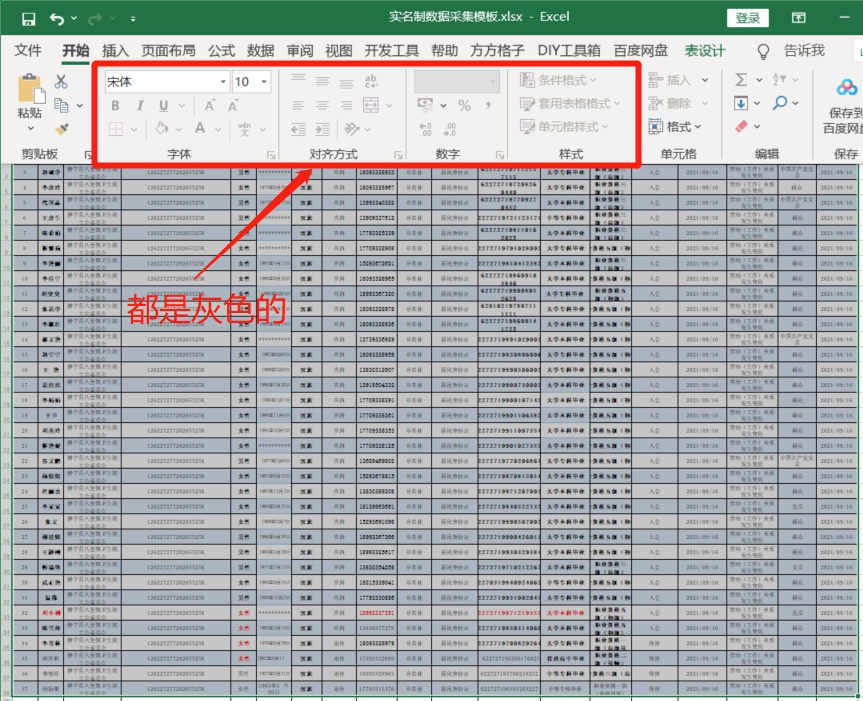The width and height of the screenshot is (863, 701).
Task: Open the 格式 cells dropdown
Action: coord(675,127)
